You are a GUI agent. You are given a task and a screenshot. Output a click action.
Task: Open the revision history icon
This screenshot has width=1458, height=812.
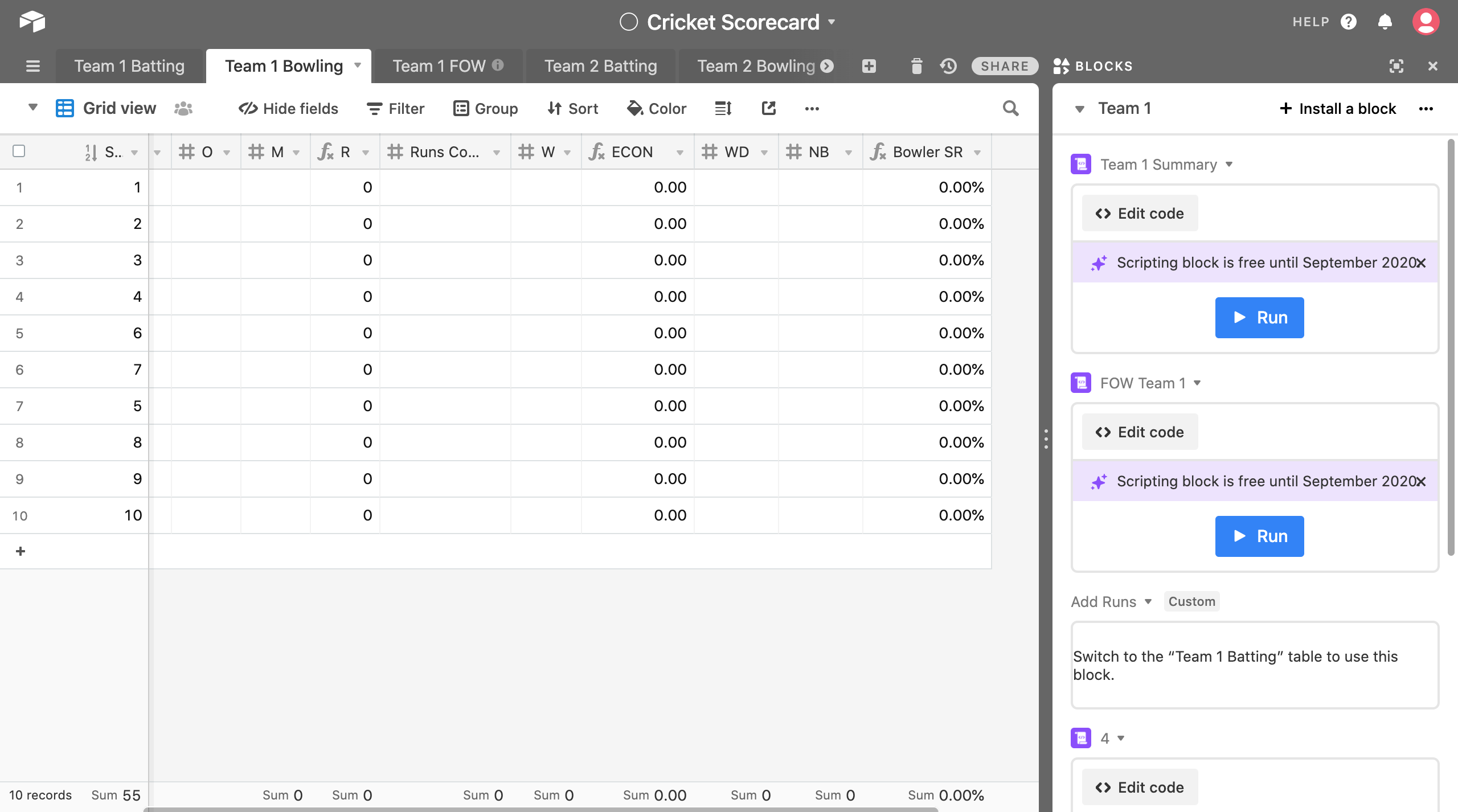pos(948,66)
